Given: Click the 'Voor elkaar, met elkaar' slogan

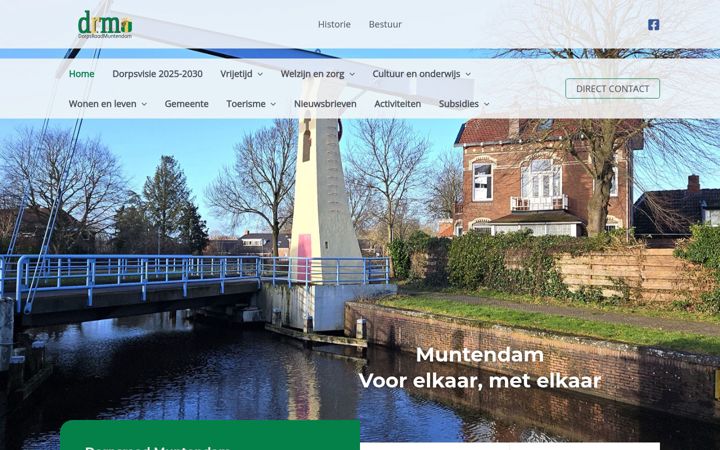Looking at the screenshot, I should coord(480,381).
